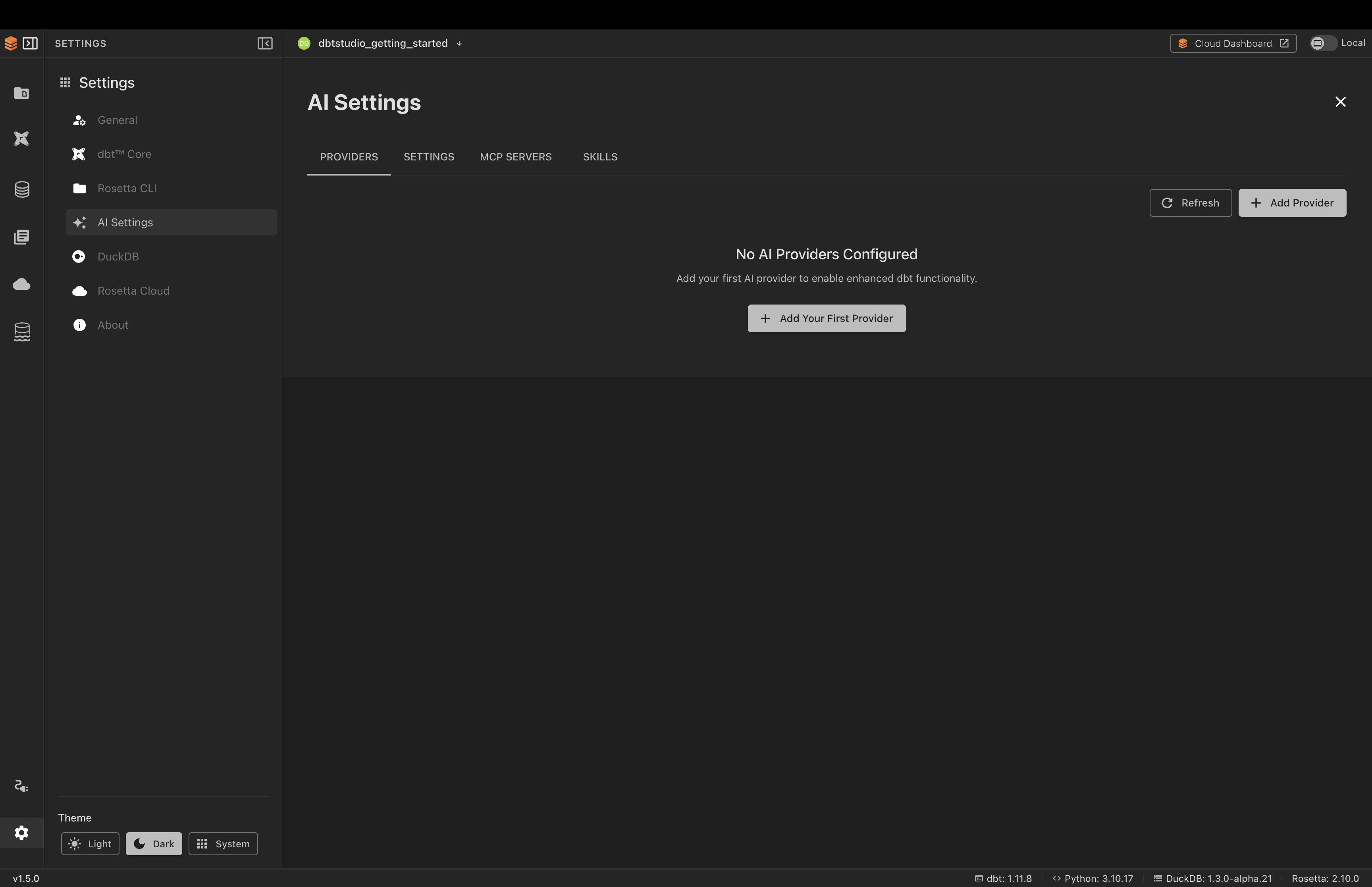The width and height of the screenshot is (1372, 887).
Task: Open the Rosetta Cloud settings section
Action: click(171, 291)
